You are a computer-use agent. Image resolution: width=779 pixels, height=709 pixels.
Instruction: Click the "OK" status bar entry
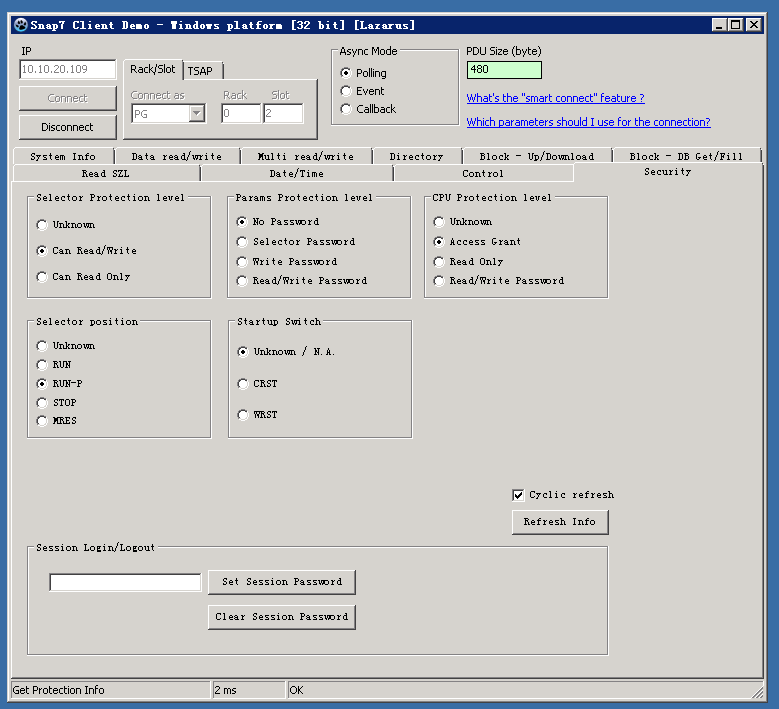click(296, 690)
